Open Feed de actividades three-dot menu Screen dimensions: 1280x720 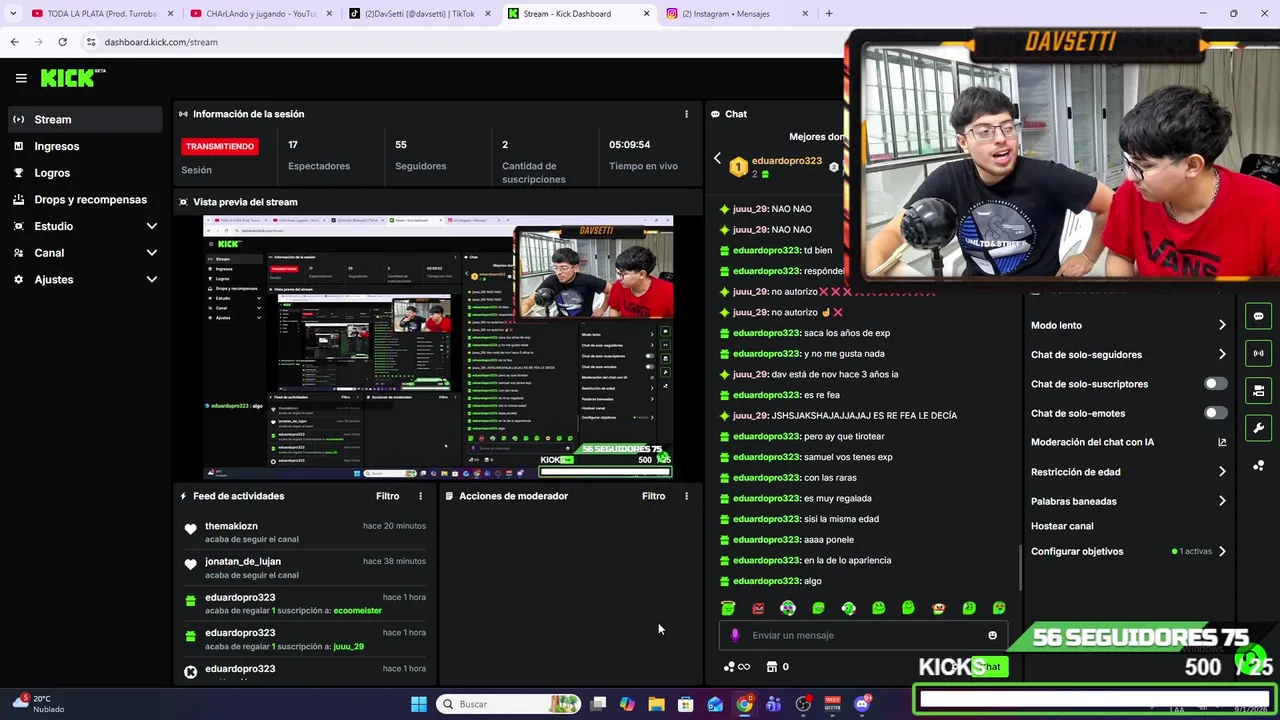(420, 496)
